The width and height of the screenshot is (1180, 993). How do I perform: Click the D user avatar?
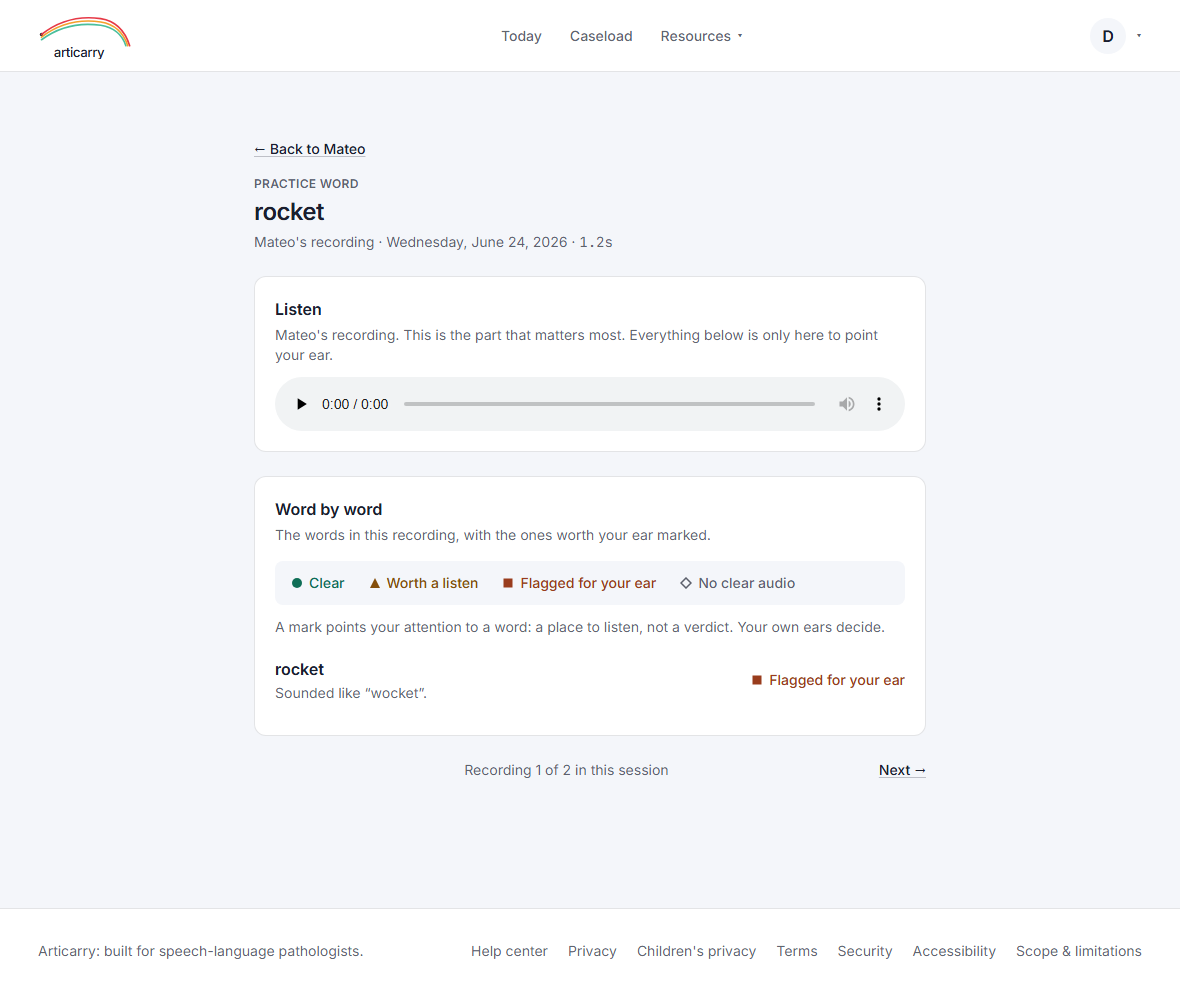(x=1108, y=36)
